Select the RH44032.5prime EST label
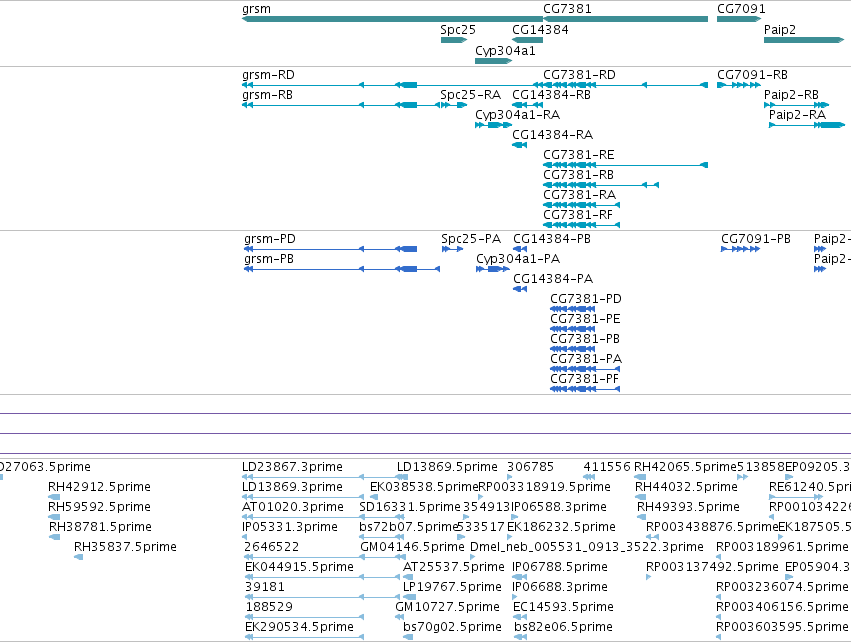Image resolution: width=851 pixels, height=642 pixels. click(x=686, y=487)
